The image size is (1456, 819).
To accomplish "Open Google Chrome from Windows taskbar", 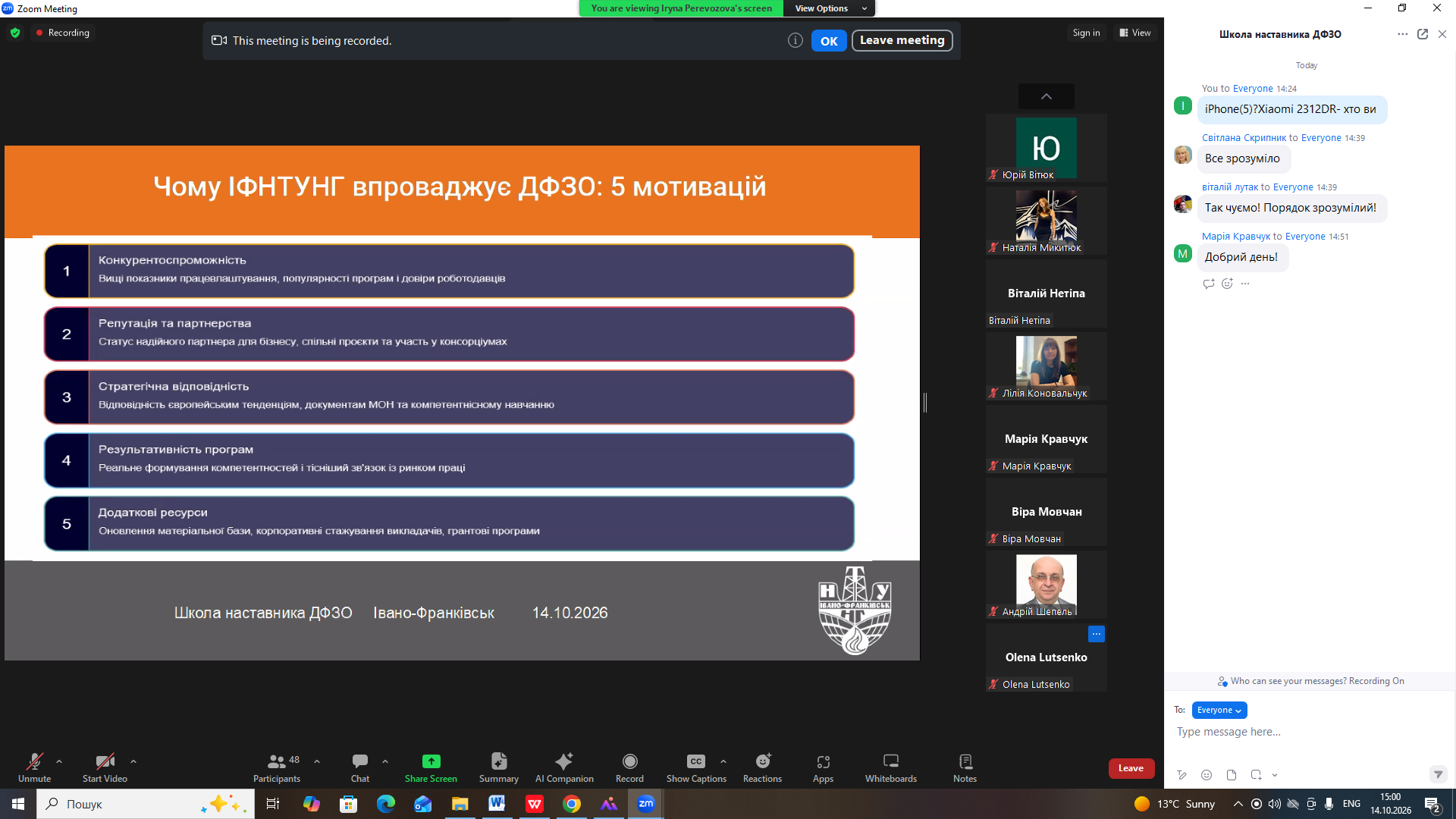I will tap(572, 804).
